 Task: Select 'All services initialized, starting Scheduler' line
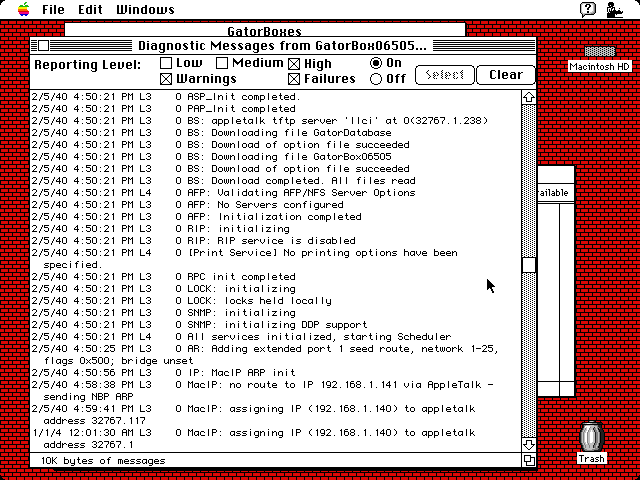point(276,337)
